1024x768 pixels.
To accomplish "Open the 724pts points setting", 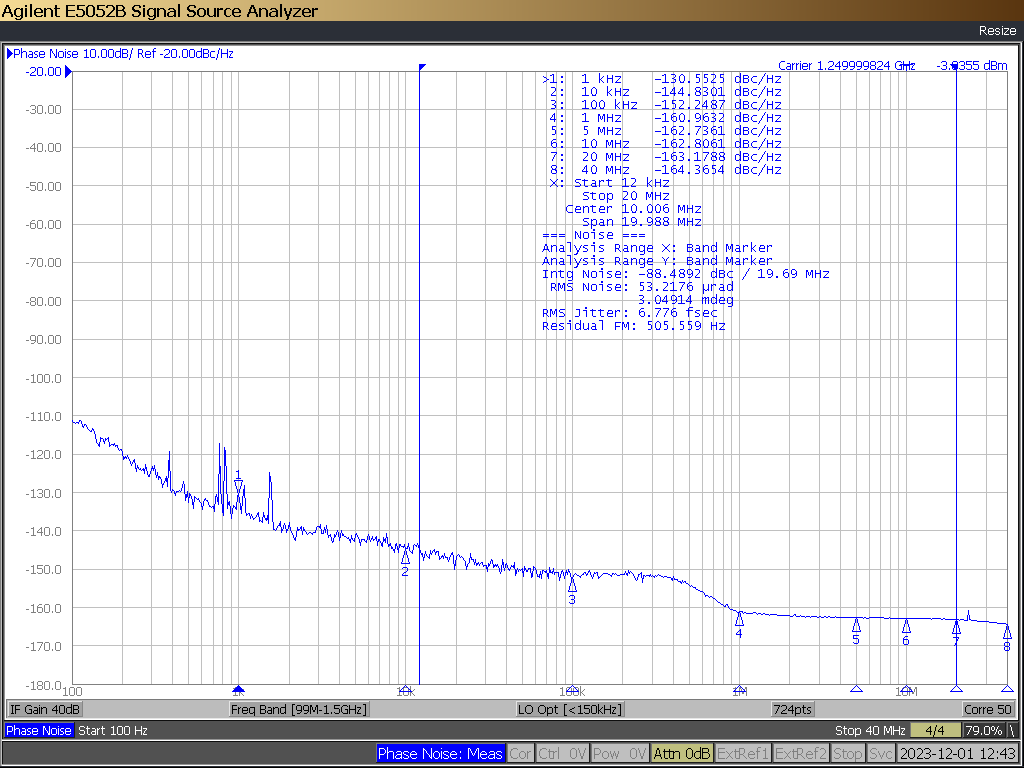I will 793,709.
